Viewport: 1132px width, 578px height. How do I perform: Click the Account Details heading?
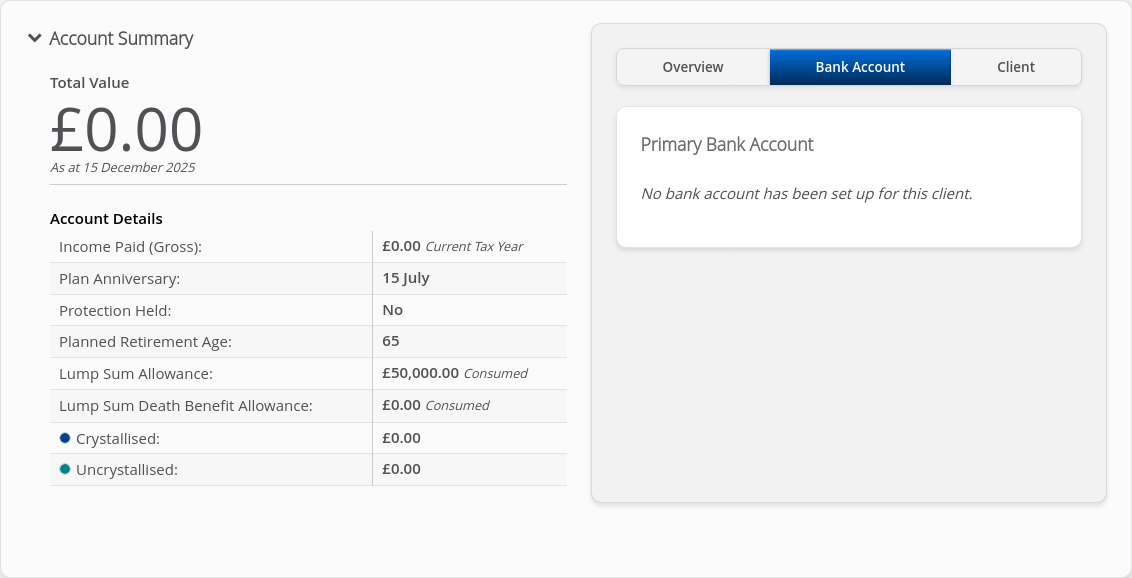coord(106,219)
